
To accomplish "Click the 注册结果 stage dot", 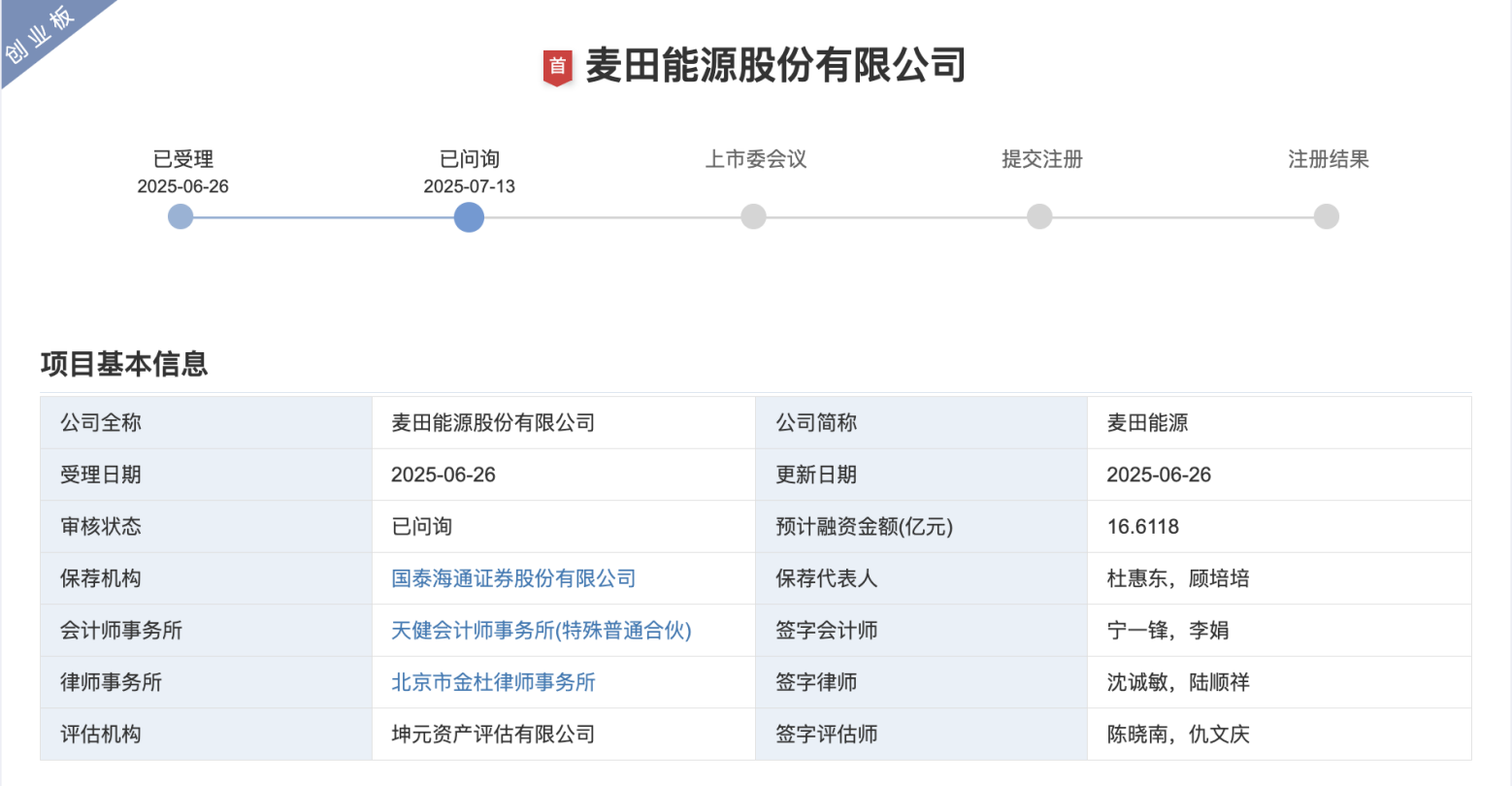I will pyautogui.click(x=1326, y=216).
